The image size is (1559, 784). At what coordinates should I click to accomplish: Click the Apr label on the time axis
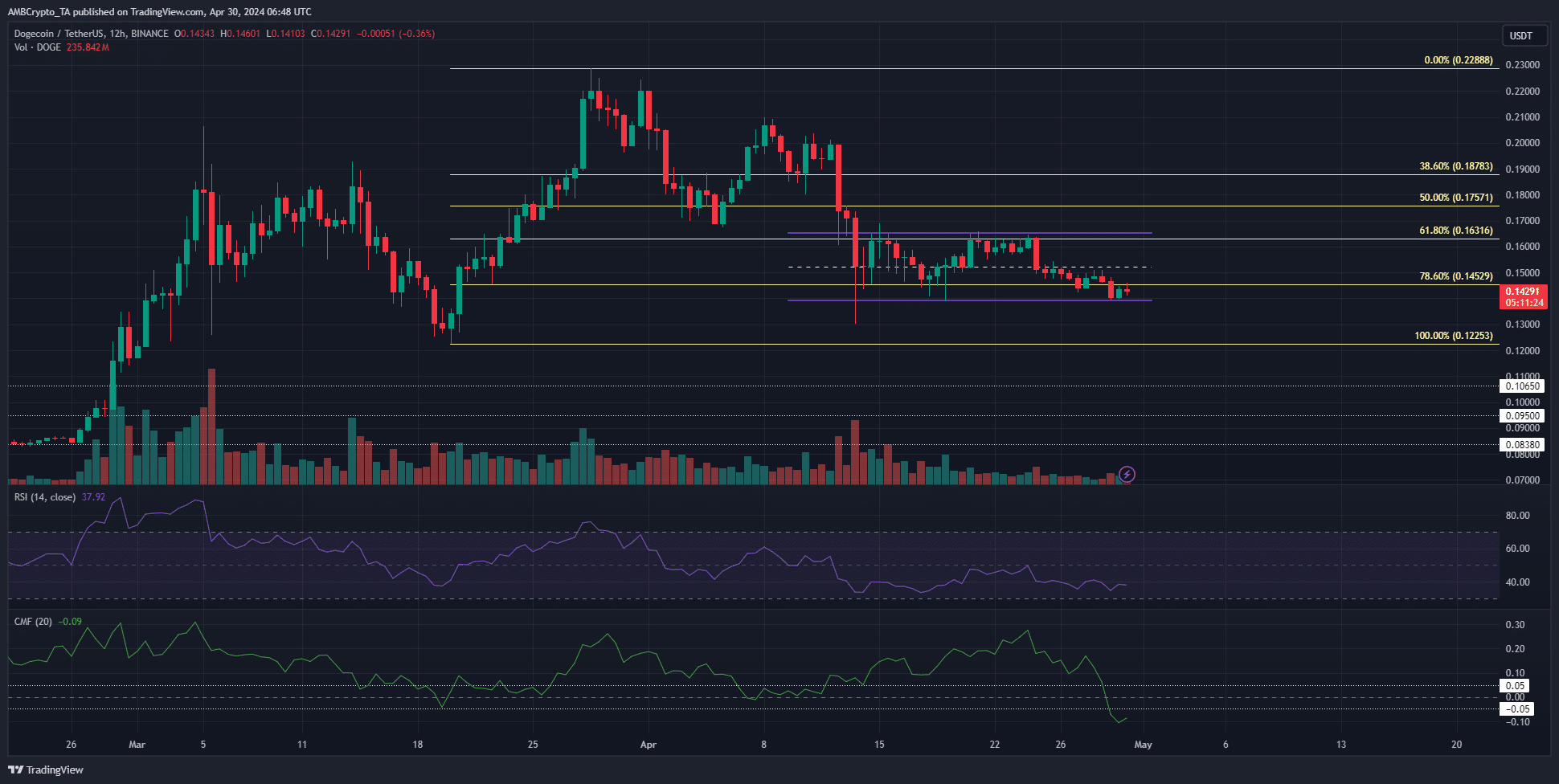point(649,745)
